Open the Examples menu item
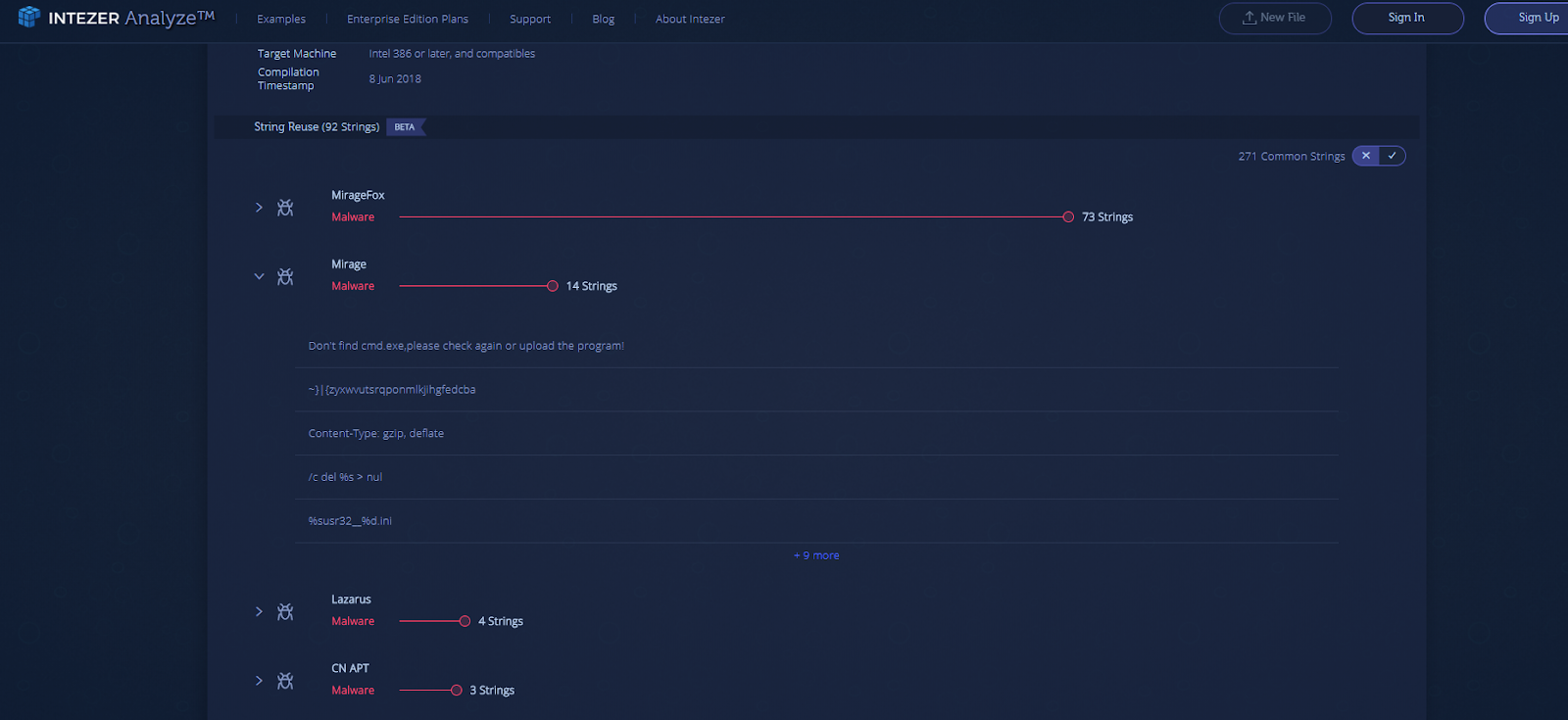 [281, 19]
